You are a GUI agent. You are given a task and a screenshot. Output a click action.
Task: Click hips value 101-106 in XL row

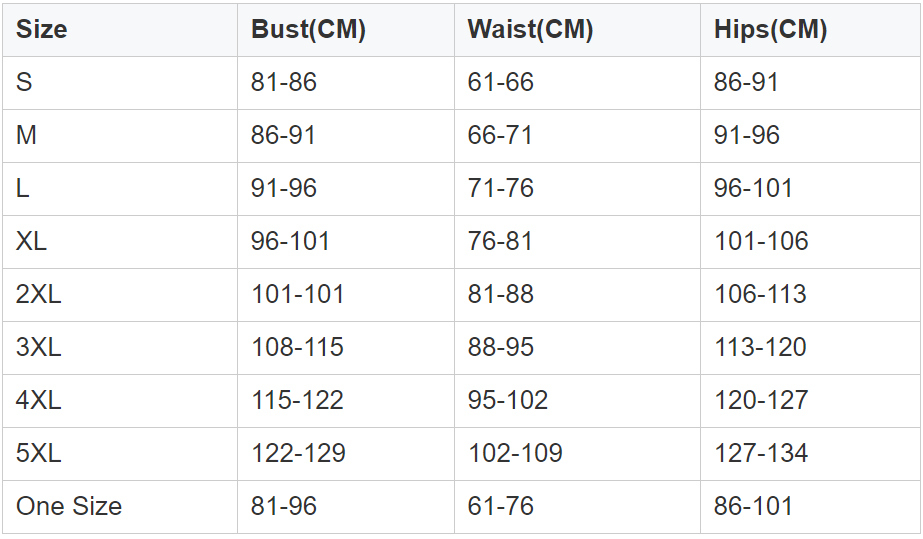(x=761, y=241)
